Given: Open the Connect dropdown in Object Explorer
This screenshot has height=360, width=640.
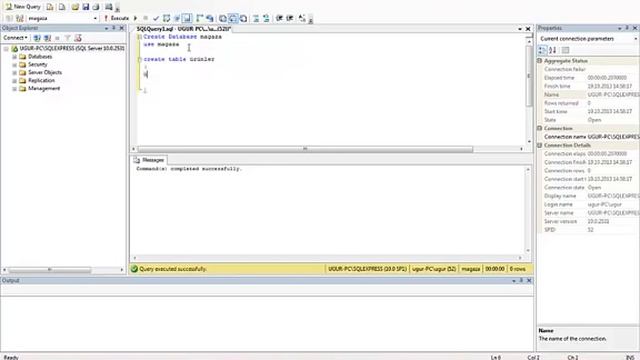Looking at the screenshot, I should [16, 38].
